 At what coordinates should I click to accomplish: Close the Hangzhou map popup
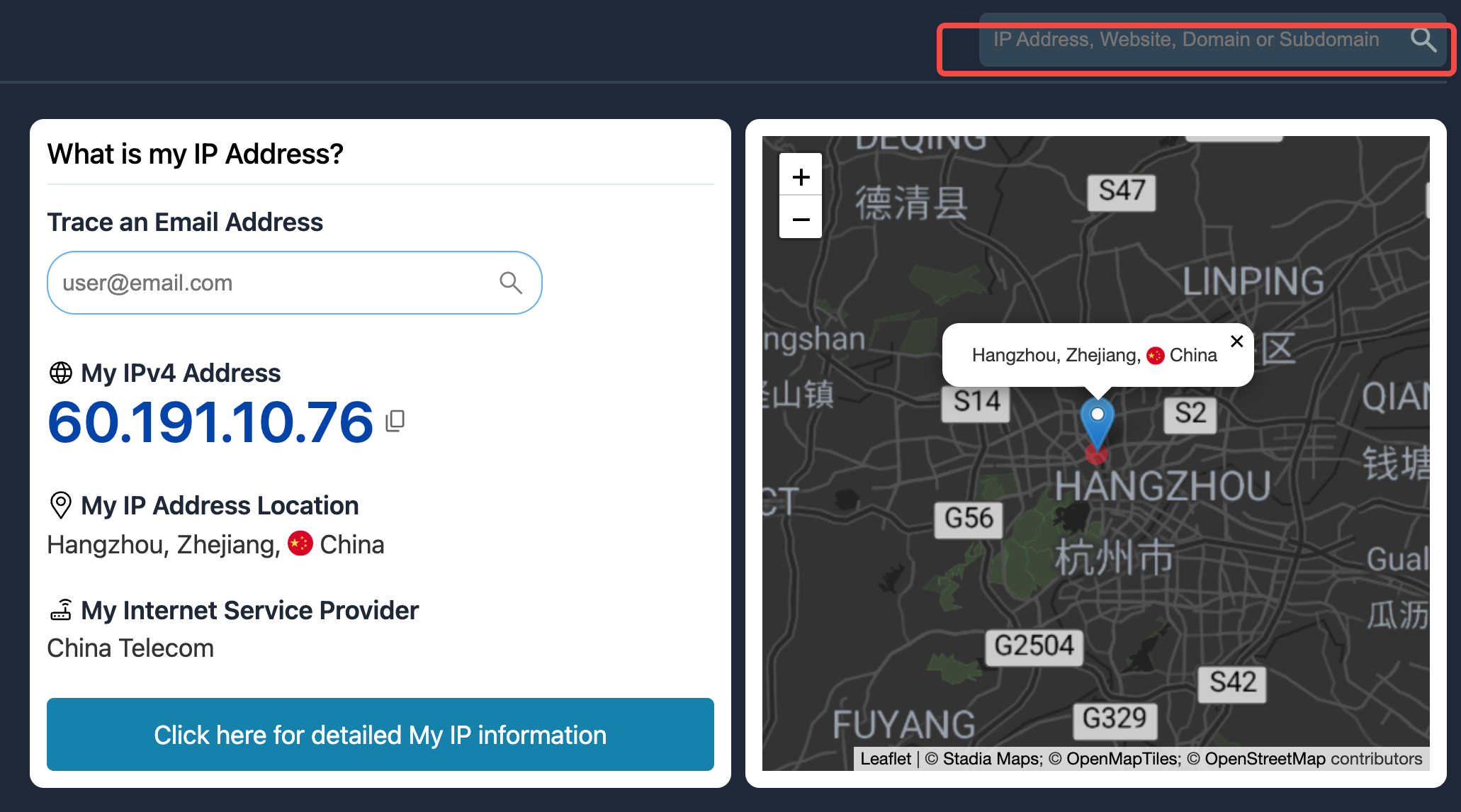(x=1237, y=342)
